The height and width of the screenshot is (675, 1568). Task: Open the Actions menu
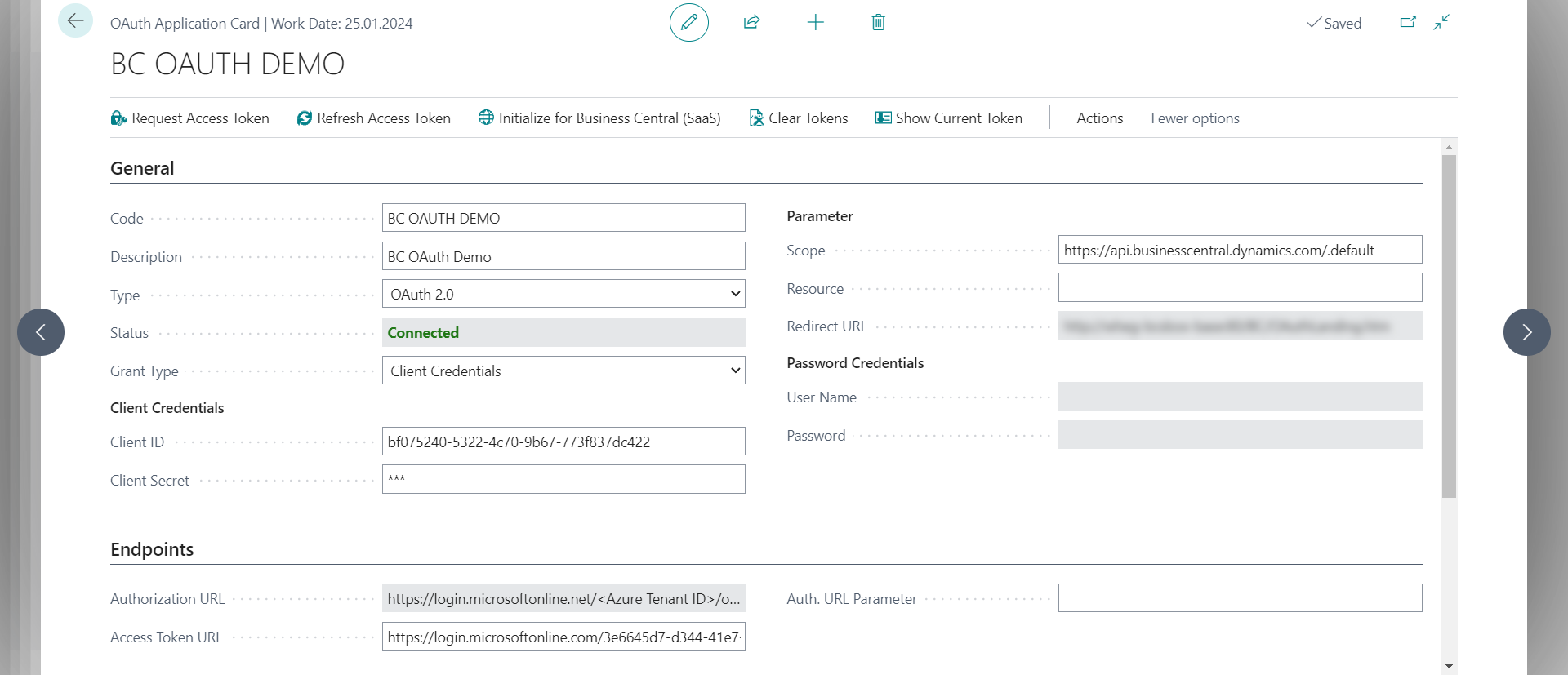(1099, 118)
